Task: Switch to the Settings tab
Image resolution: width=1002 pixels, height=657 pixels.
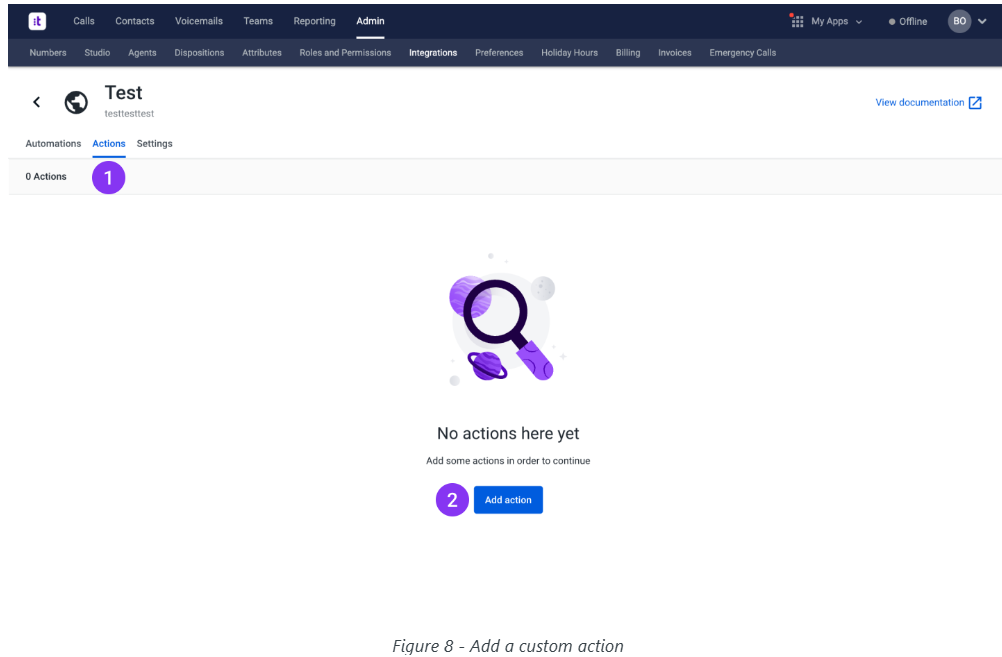Action: coord(154,143)
